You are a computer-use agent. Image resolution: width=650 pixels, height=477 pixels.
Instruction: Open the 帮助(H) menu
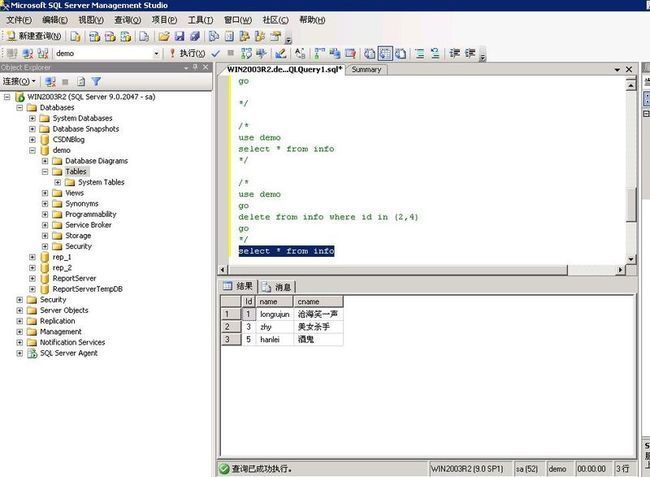(312, 20)
